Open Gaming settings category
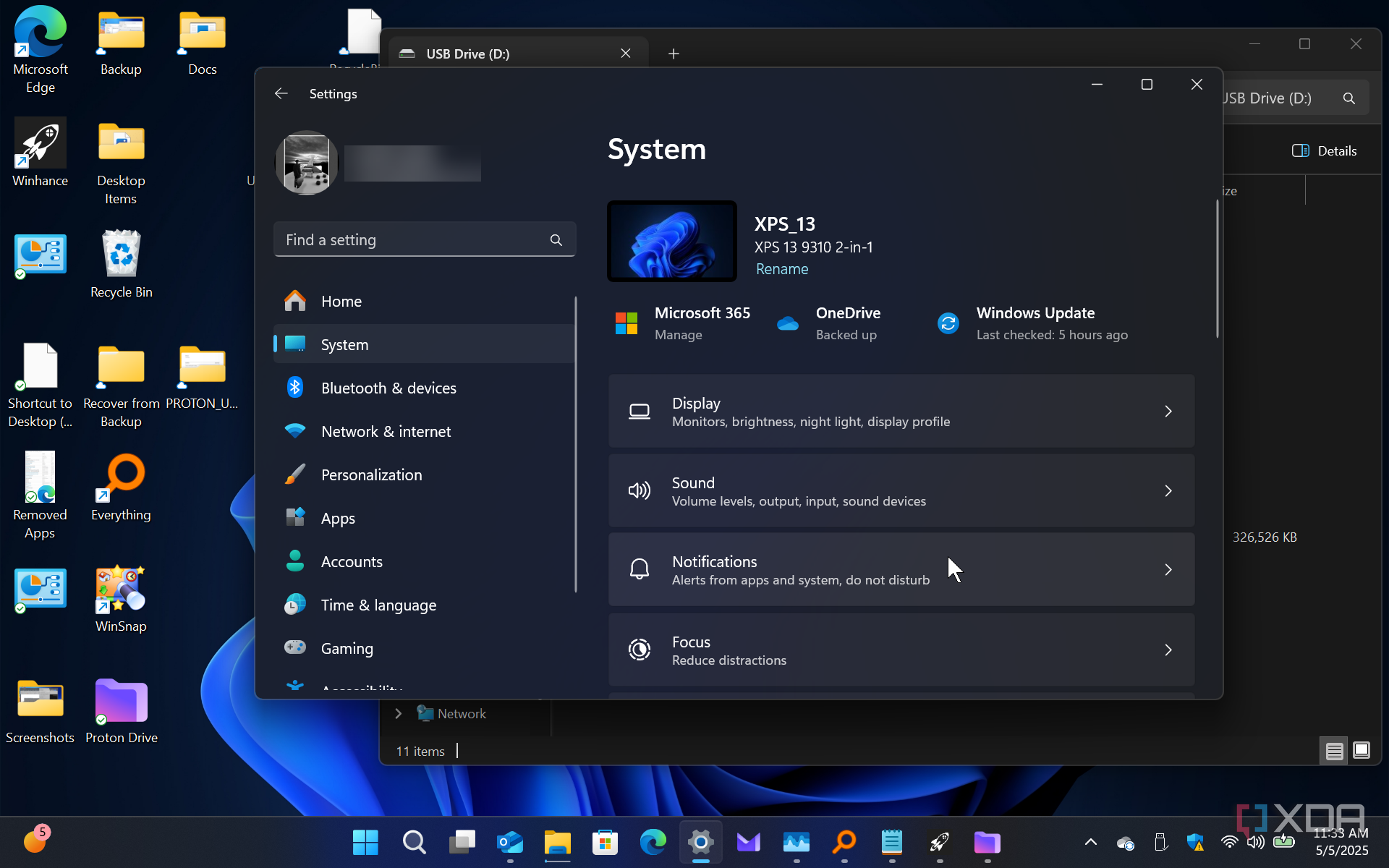This screenshot has height=868, width=1389. point(347,649)
